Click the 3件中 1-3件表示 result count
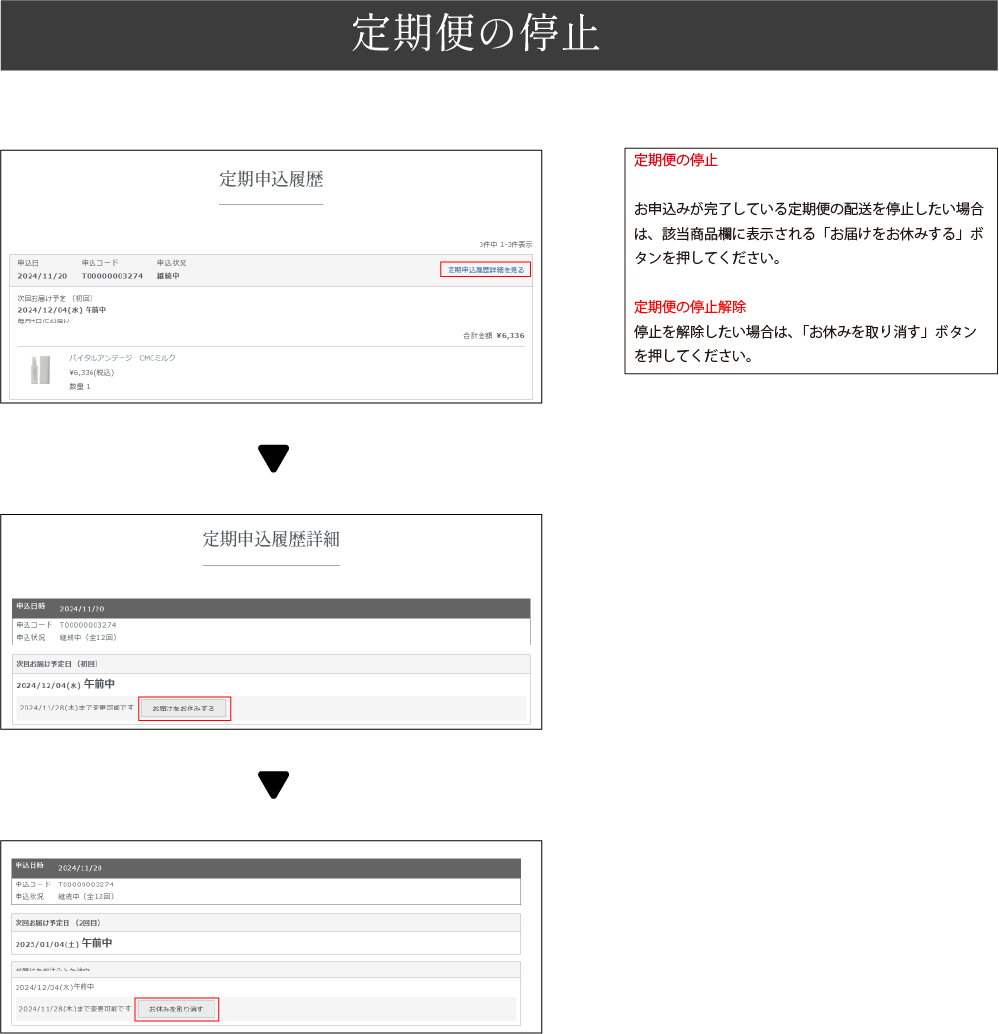This screenshot has width=999, height=1034. [506, 244]
